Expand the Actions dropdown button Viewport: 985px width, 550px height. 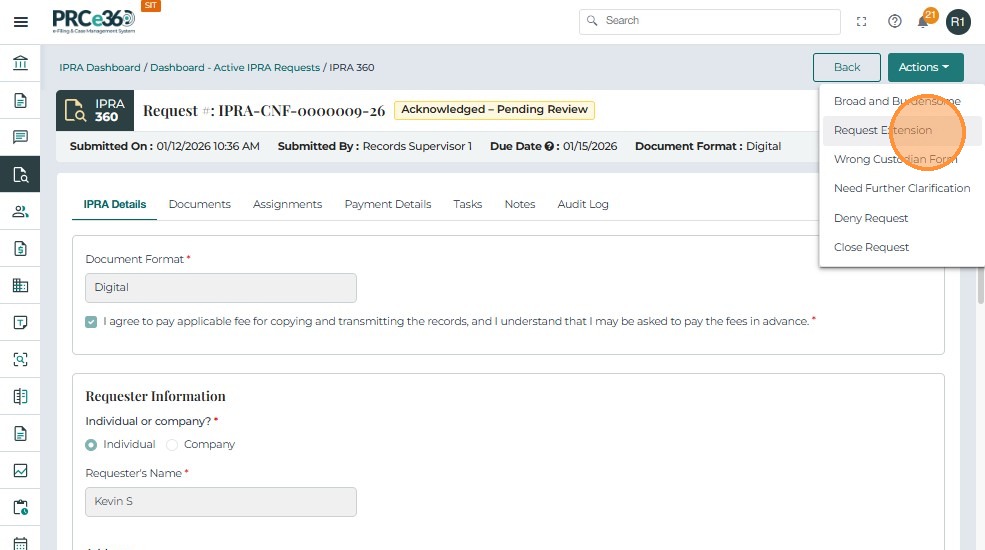click(925, 67)
